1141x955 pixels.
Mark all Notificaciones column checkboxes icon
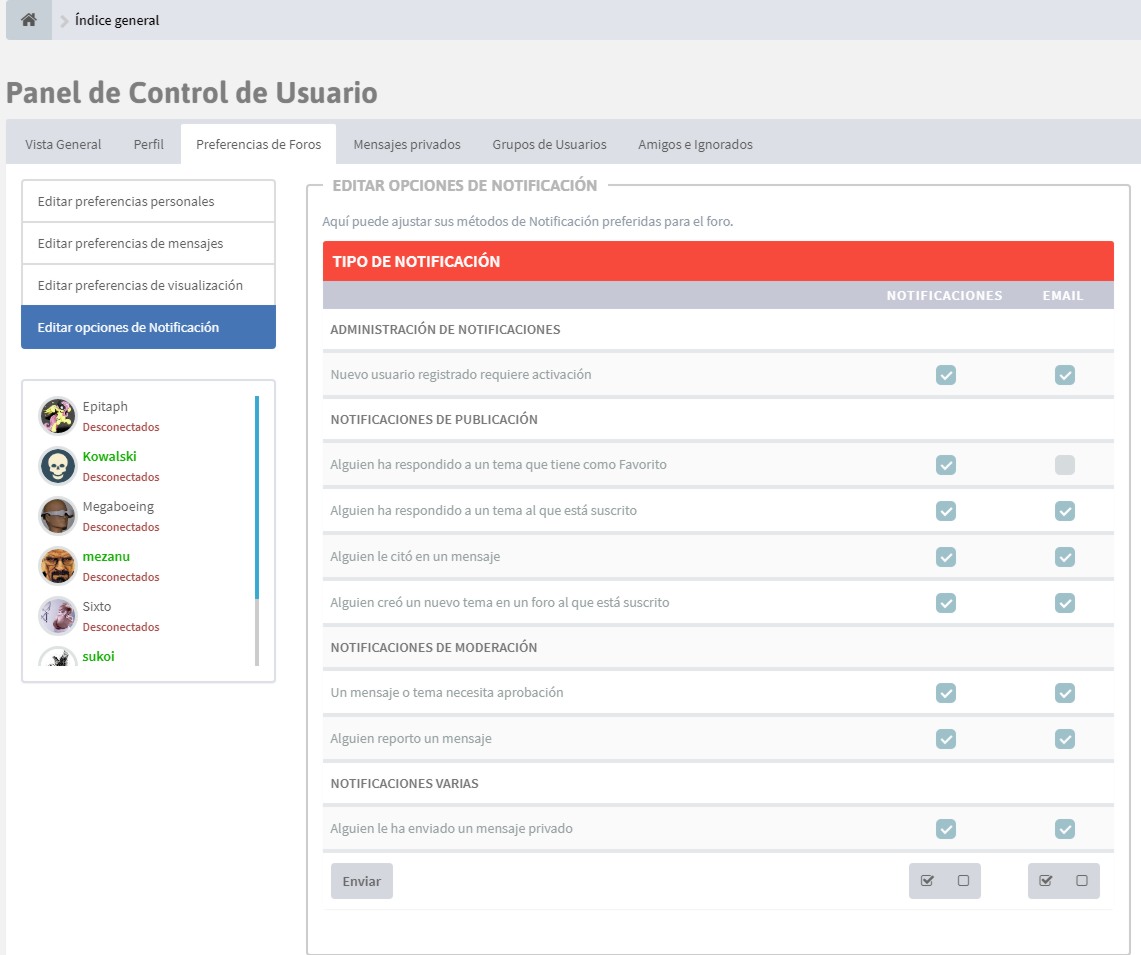[927, 881]
